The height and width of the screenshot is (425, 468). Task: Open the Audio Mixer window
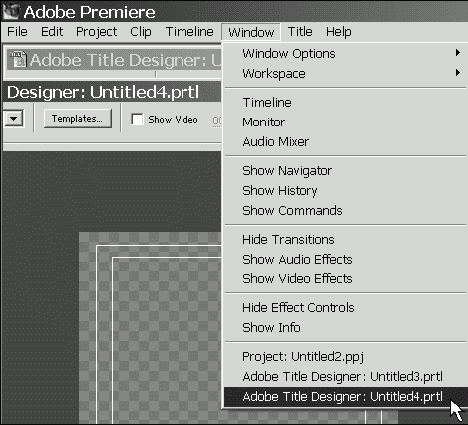345,142
